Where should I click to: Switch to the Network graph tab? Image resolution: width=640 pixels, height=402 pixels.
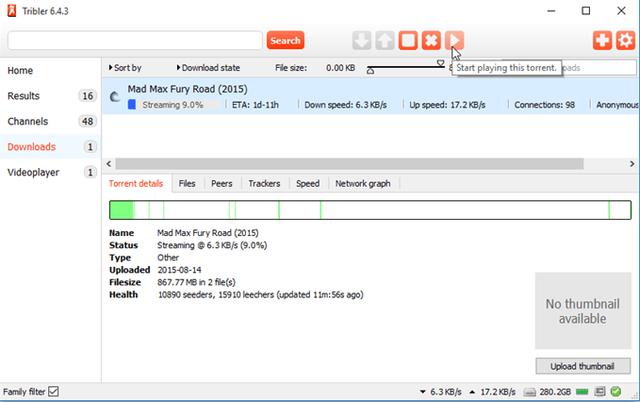(x=363, y=184)
